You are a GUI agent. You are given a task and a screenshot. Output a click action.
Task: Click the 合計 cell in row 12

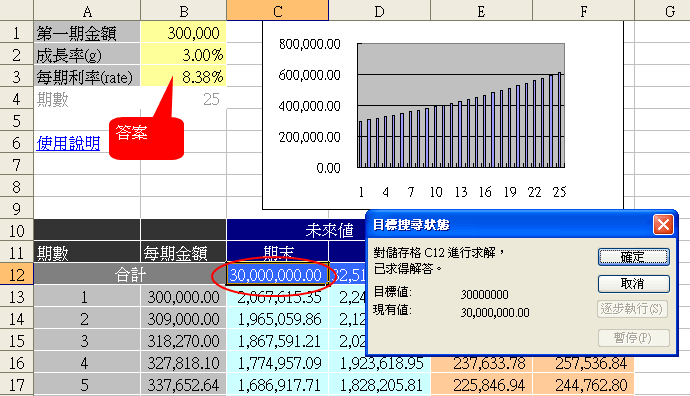click(x=130, y=275)
